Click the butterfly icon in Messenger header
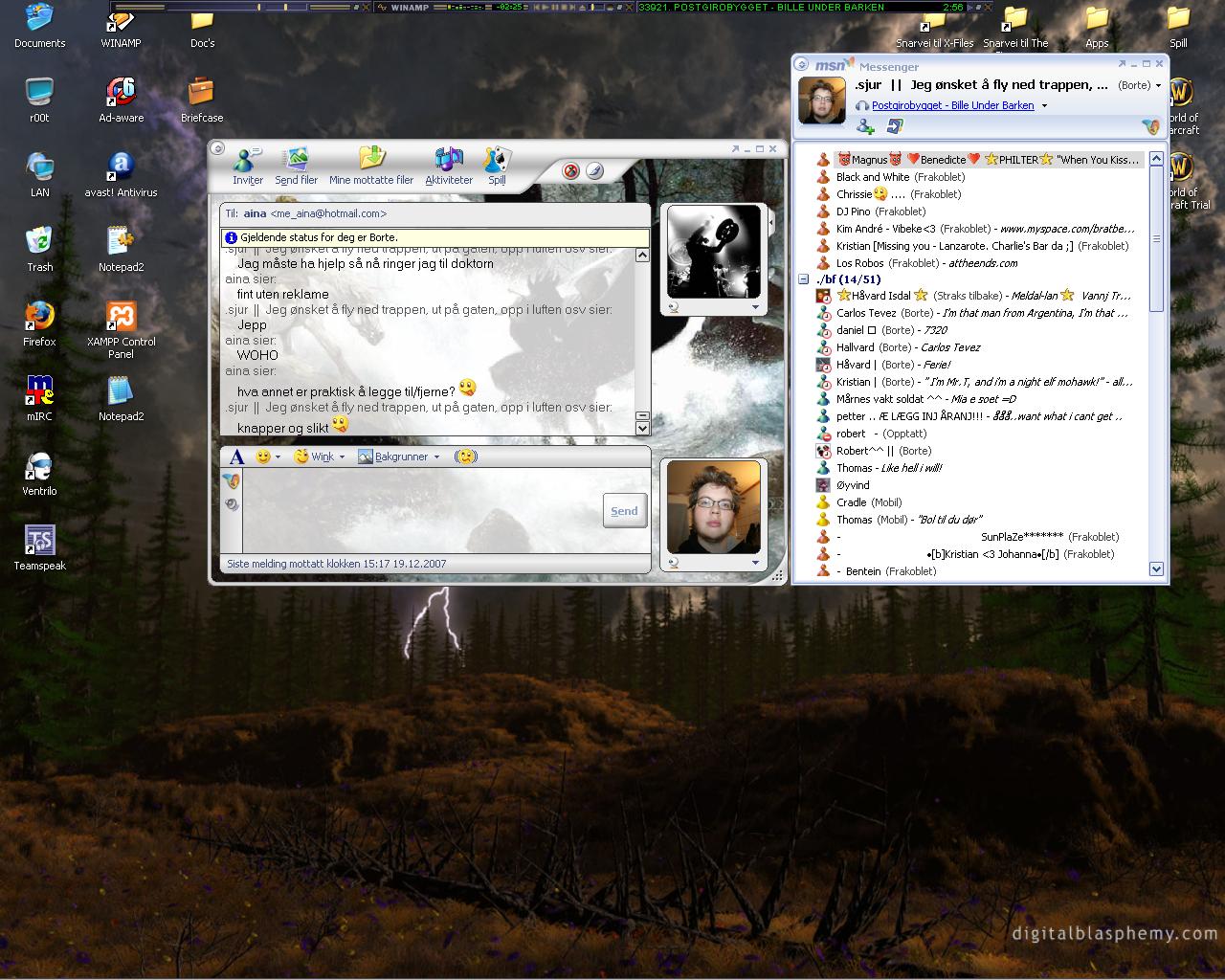Image resolution: width=1225 pixels, height=980 pixels. (1151, 126)
